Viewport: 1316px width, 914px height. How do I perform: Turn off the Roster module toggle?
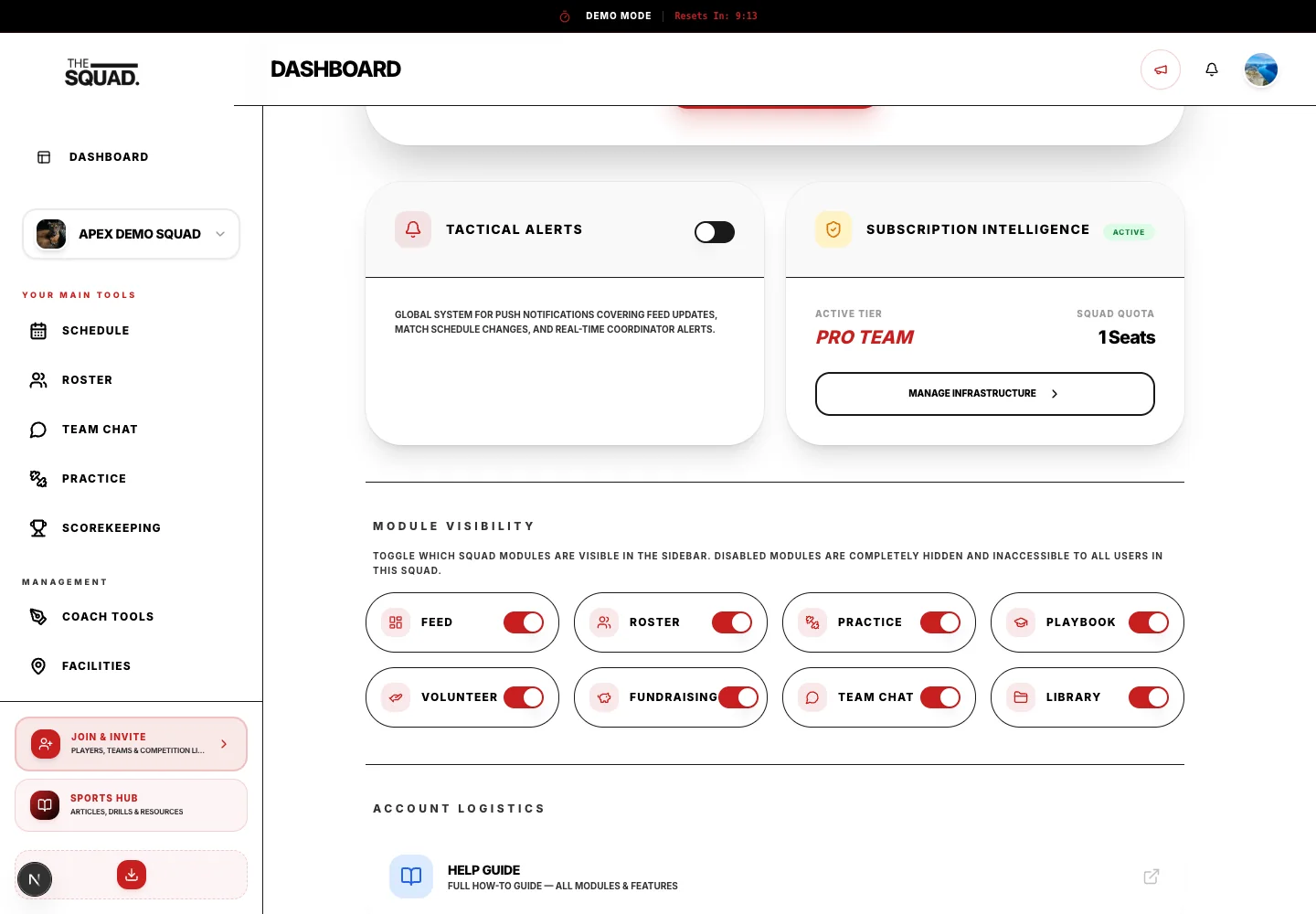(732, 622)
